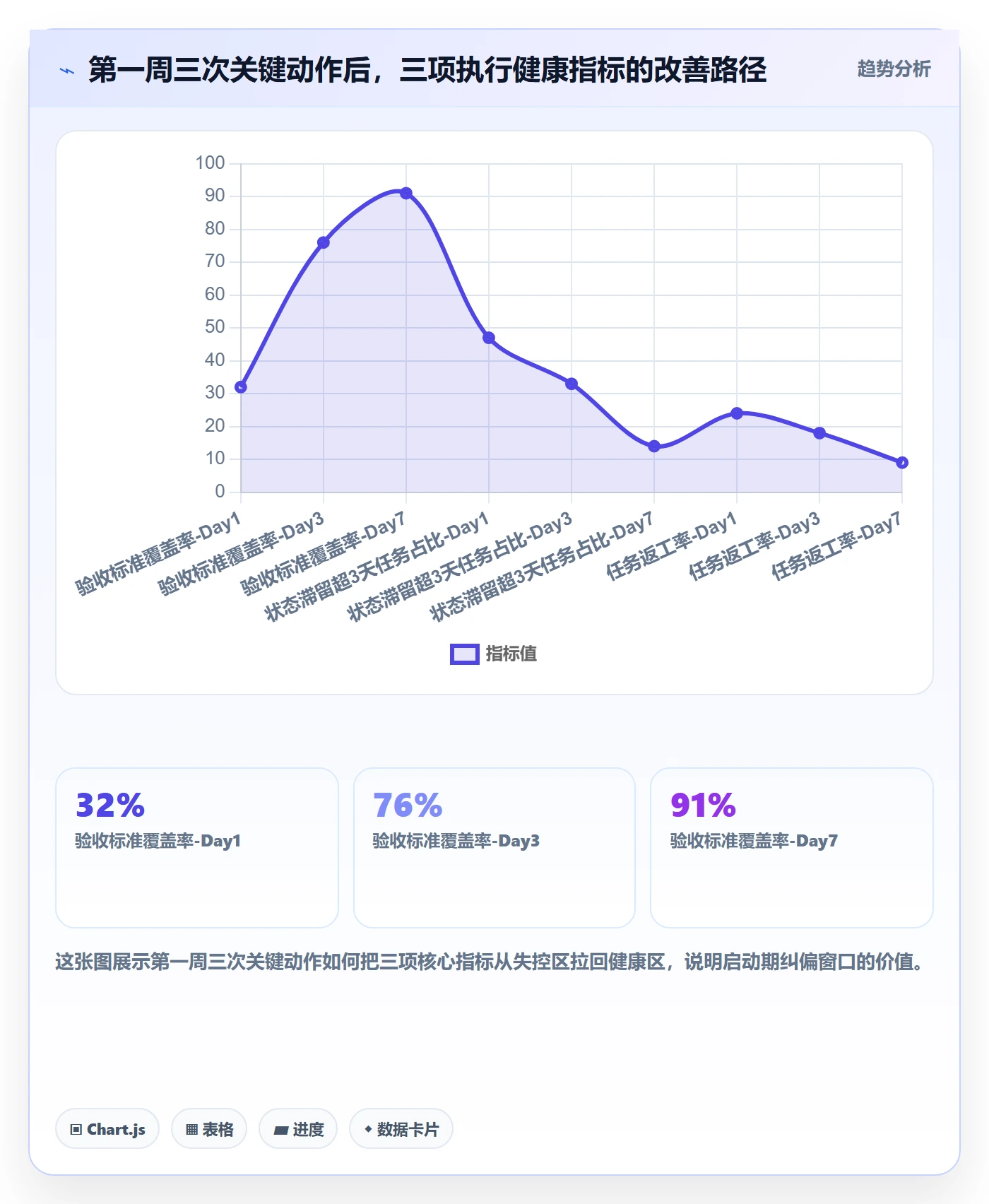The width and height of the screenshot is (989, 1204).
Task: Click the grid icon in the 表格 chip
Action: click(191, 1129)
